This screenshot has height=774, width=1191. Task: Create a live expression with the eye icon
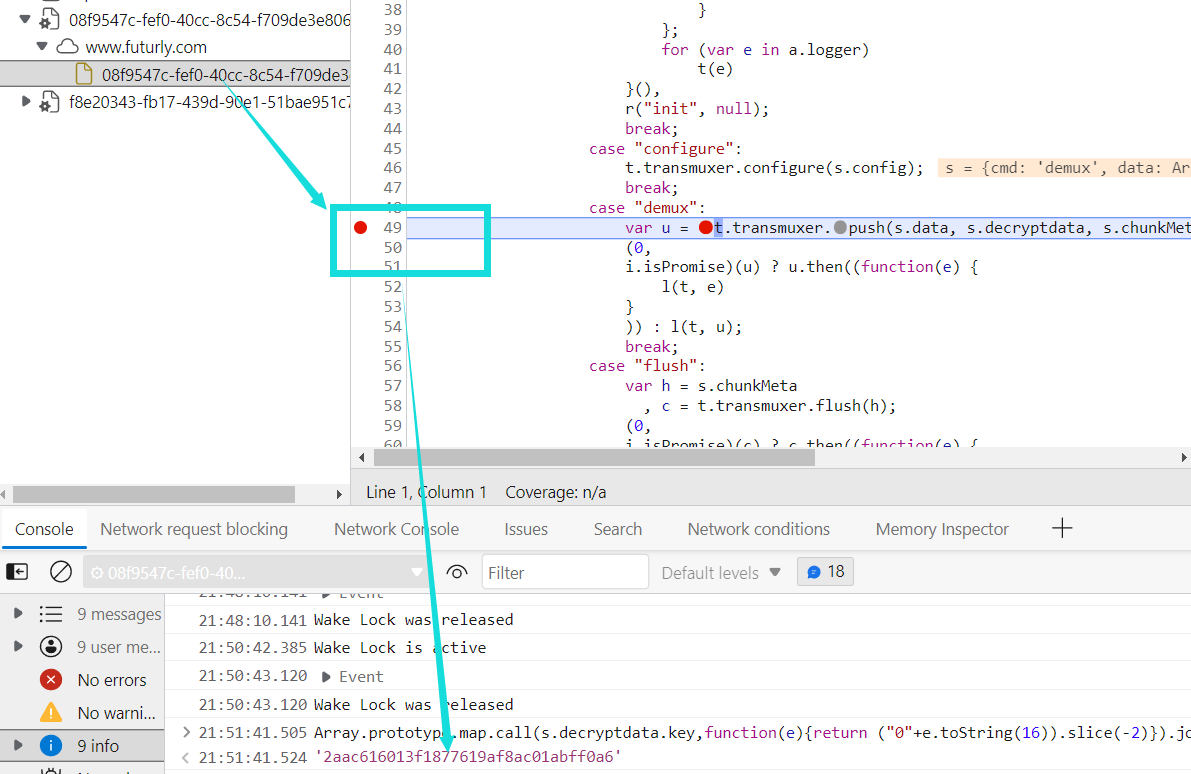click(x=456, y=572)
